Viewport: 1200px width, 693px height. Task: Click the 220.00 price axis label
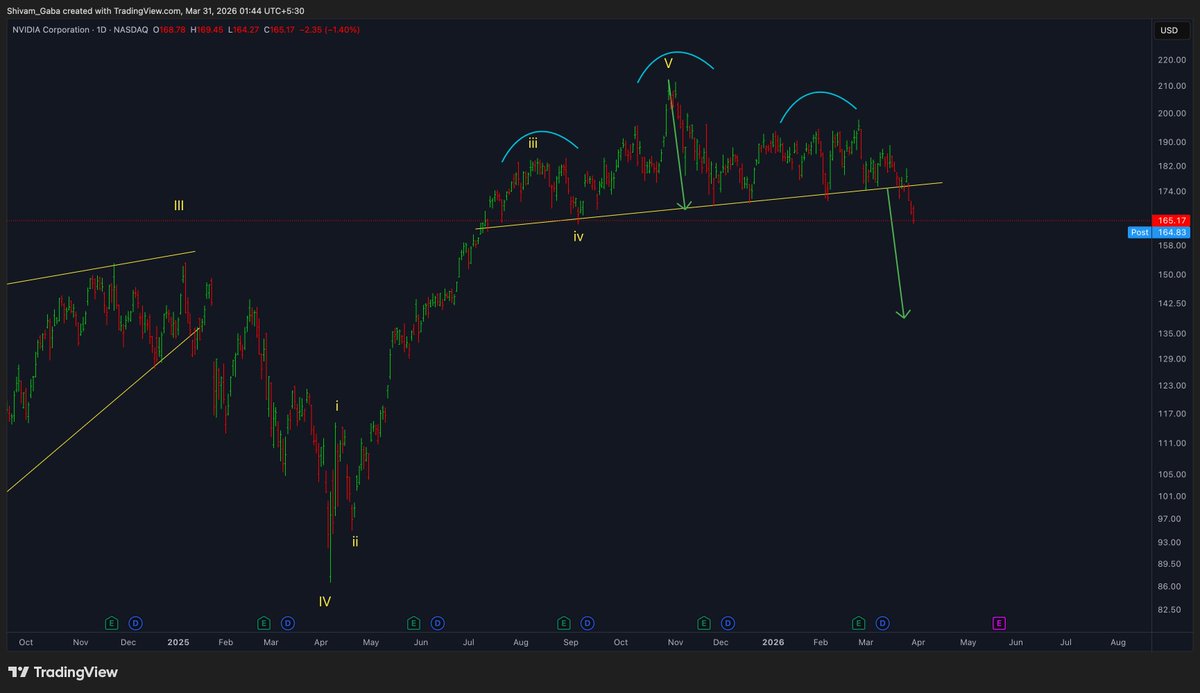pyautogui.click(x=1171, y=60)
